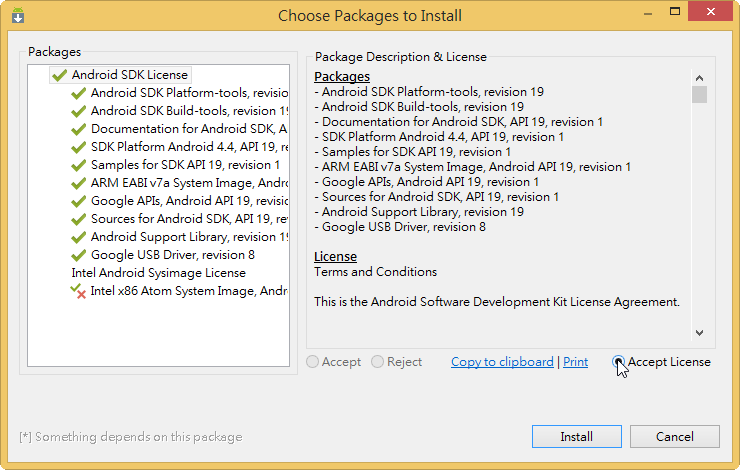
Task: Select the Accept radio button
Action: (x=312, y=362)
